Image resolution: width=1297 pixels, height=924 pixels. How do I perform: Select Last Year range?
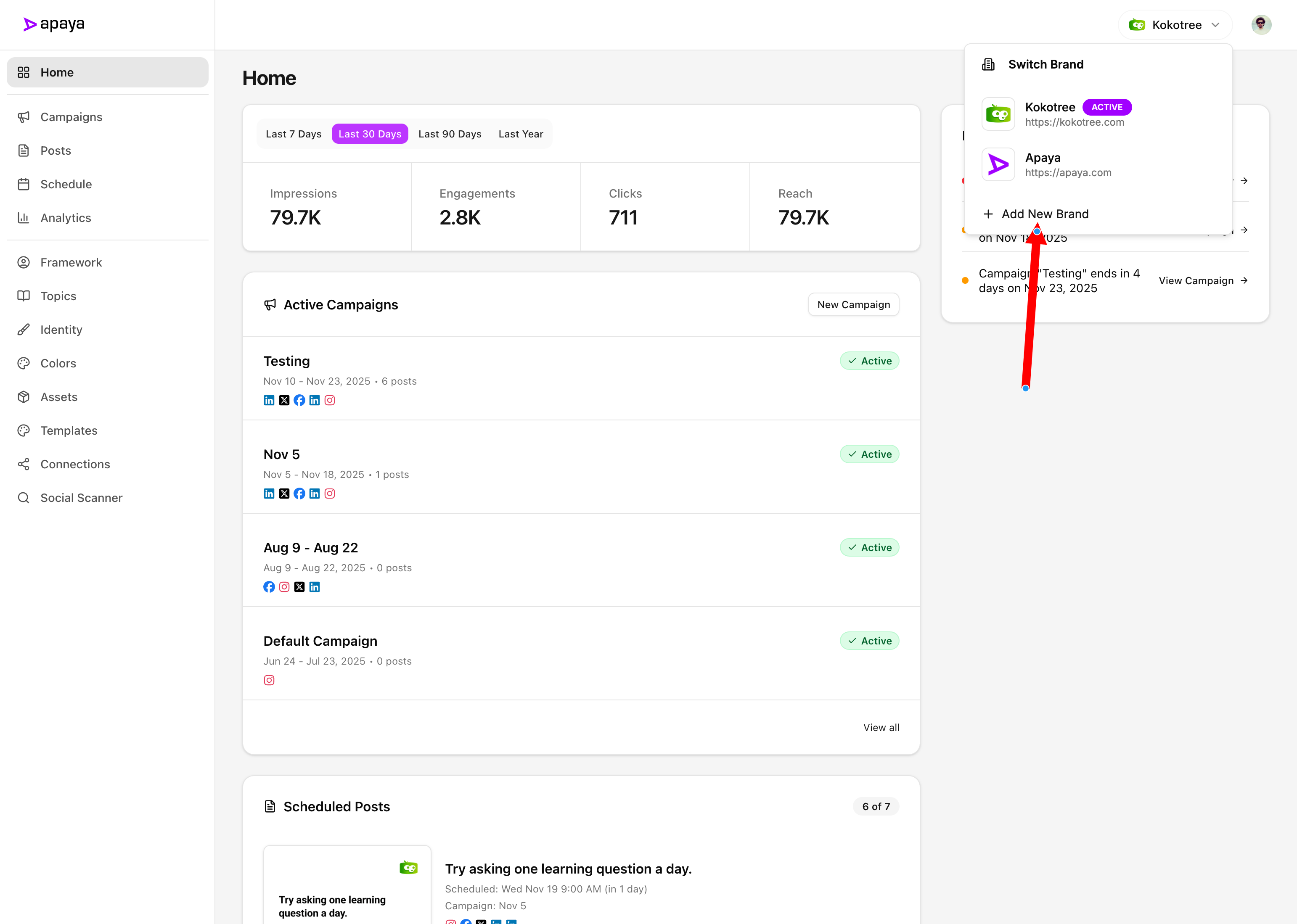[x=520, y=134]
